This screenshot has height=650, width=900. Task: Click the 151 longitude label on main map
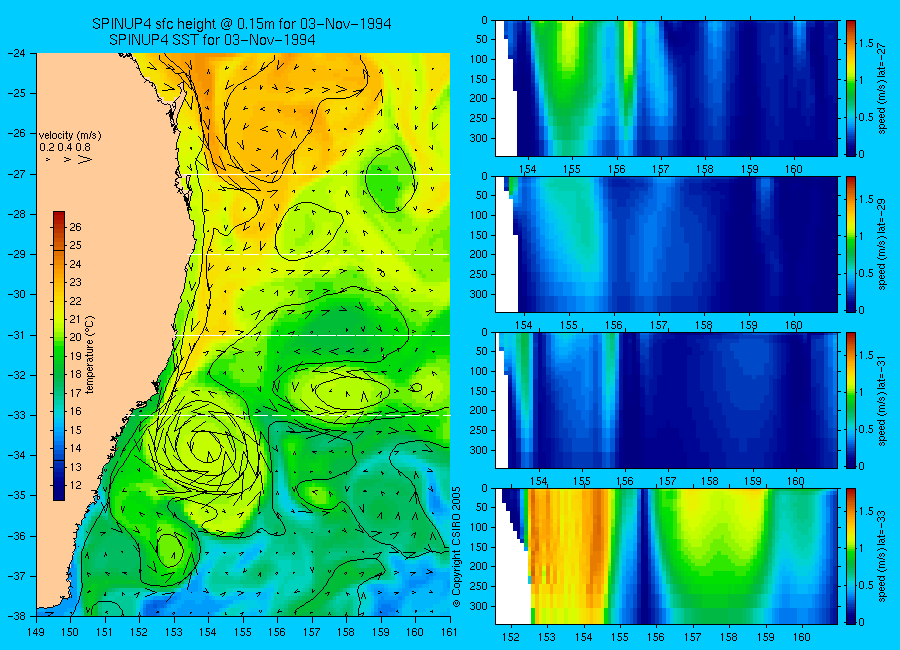105,632
